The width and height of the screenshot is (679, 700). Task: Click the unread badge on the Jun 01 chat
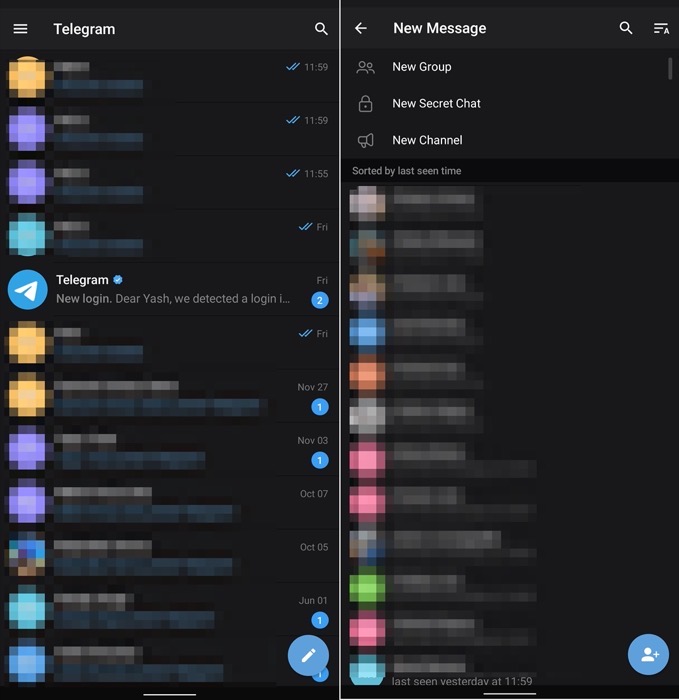pos(320,621)
